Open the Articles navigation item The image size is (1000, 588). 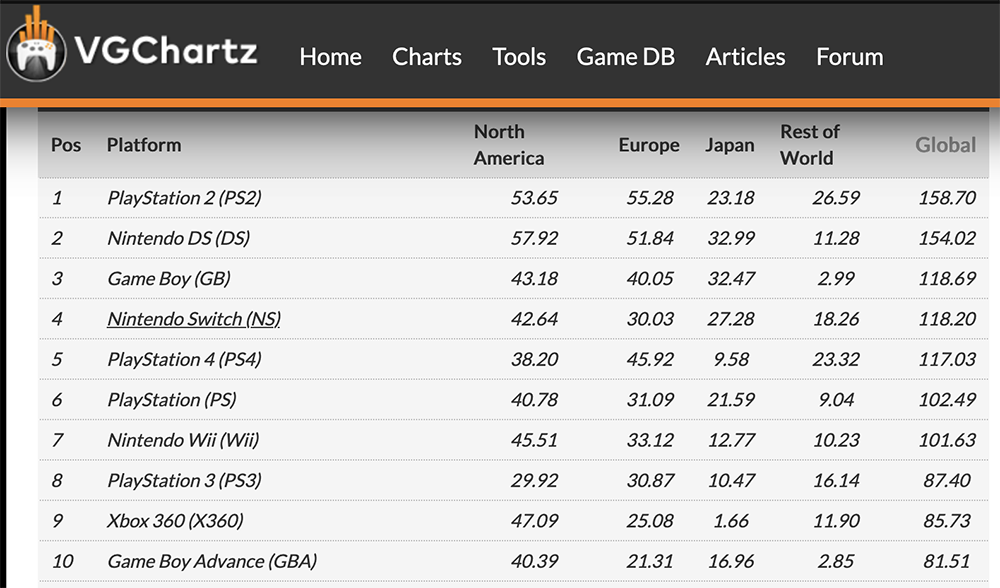point(745,57)
